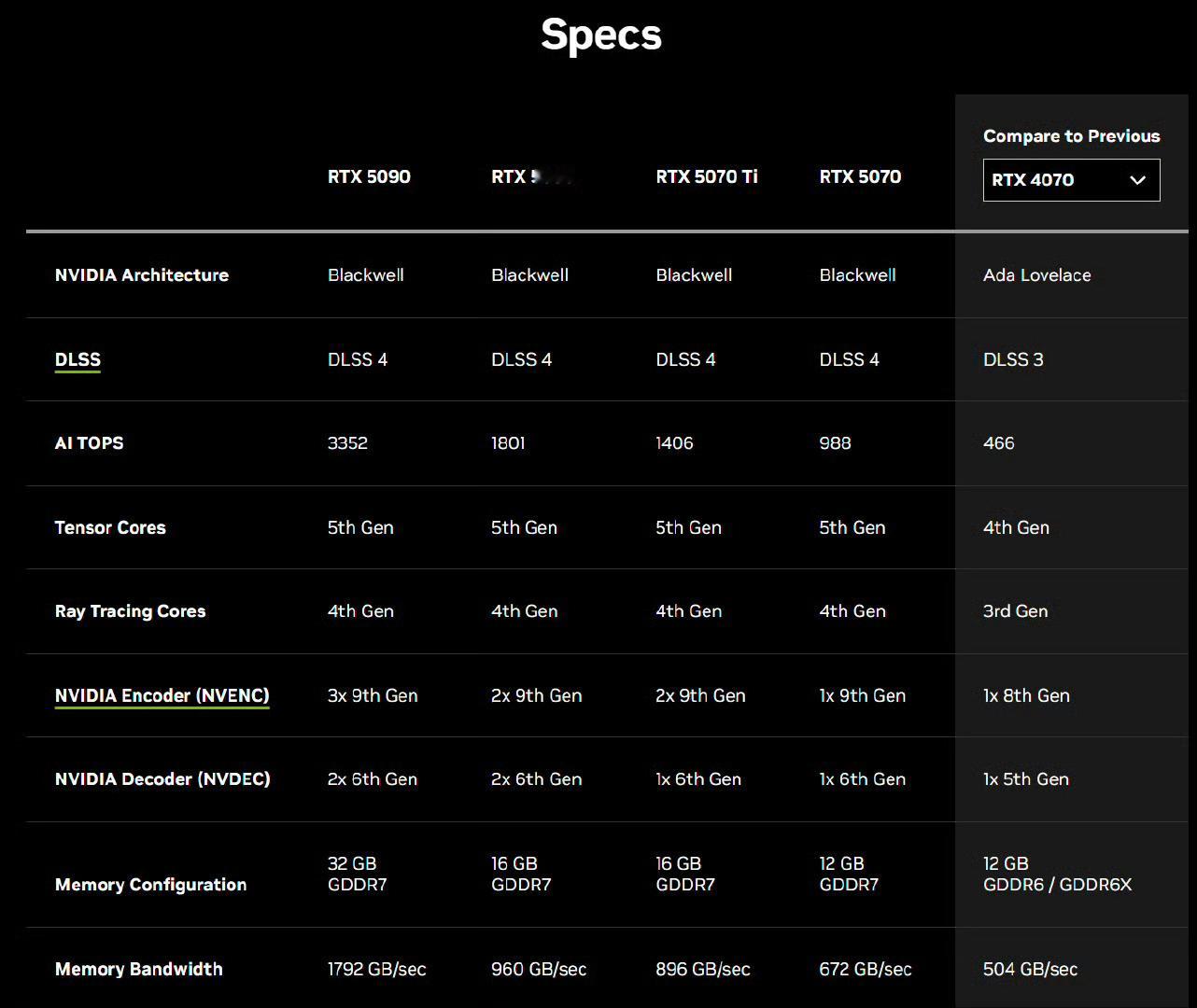
Task: Click the Ray Tracing Cores row label
Action: (x=130, y=611)
